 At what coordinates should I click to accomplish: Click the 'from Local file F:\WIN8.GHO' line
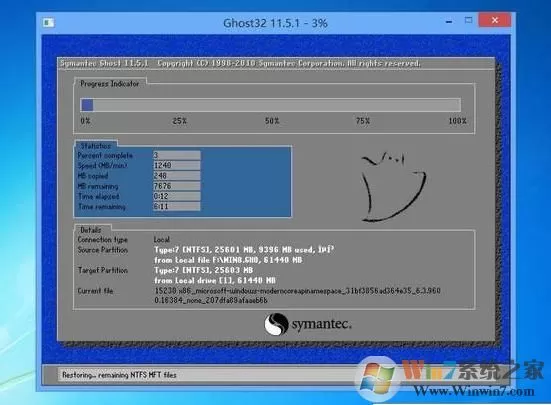click(228, 260)
